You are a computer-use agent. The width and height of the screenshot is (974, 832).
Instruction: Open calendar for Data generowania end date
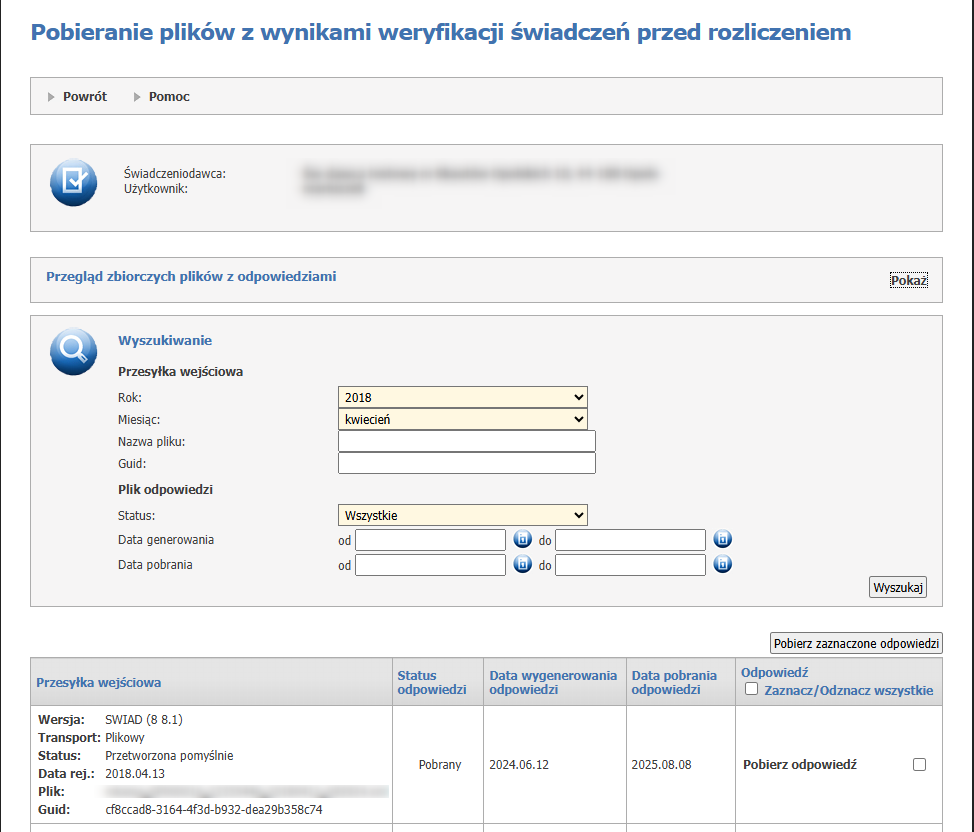722,540
